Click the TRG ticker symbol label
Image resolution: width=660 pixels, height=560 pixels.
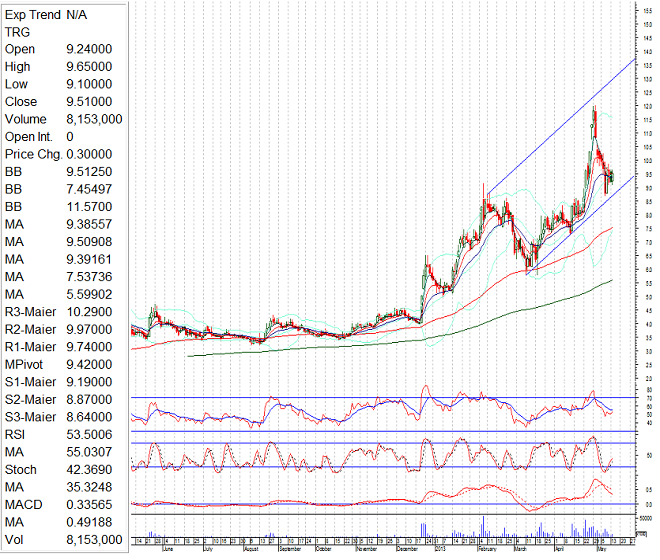tap(18, 31)
